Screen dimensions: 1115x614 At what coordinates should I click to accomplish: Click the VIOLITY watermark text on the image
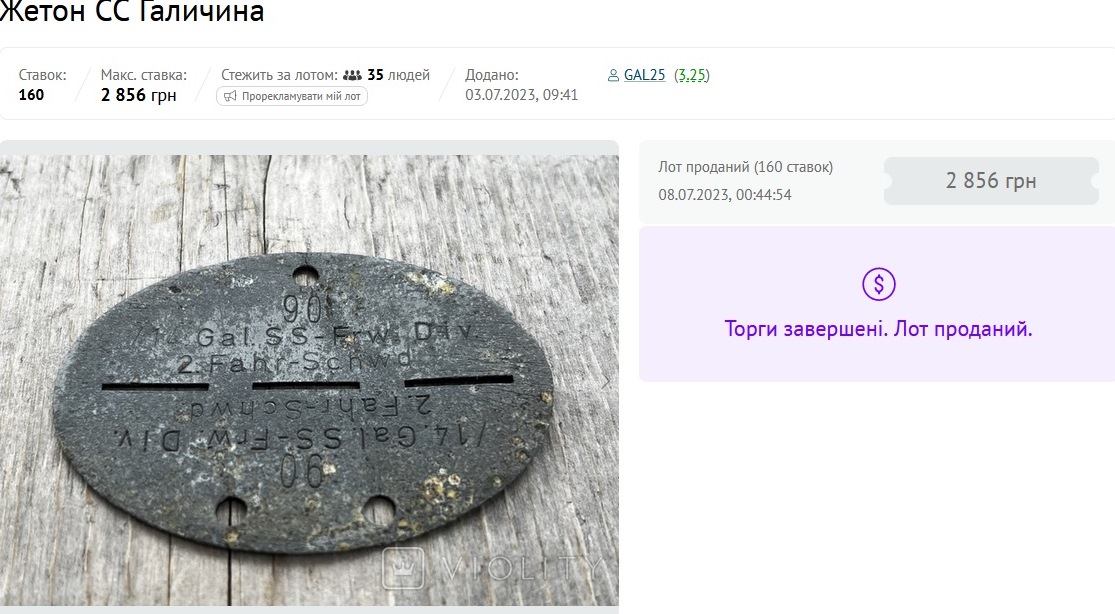(x=519, y=568)
